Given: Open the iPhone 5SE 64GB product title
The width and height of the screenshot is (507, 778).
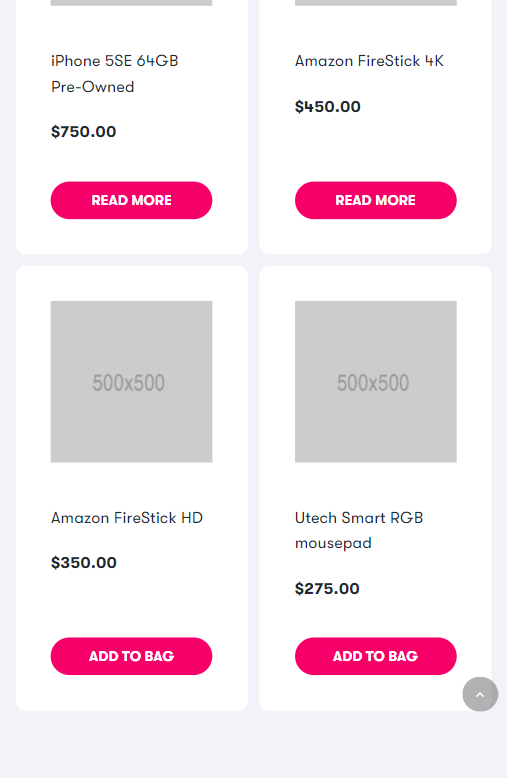Looking at the screenshot, I should (115, 73).
